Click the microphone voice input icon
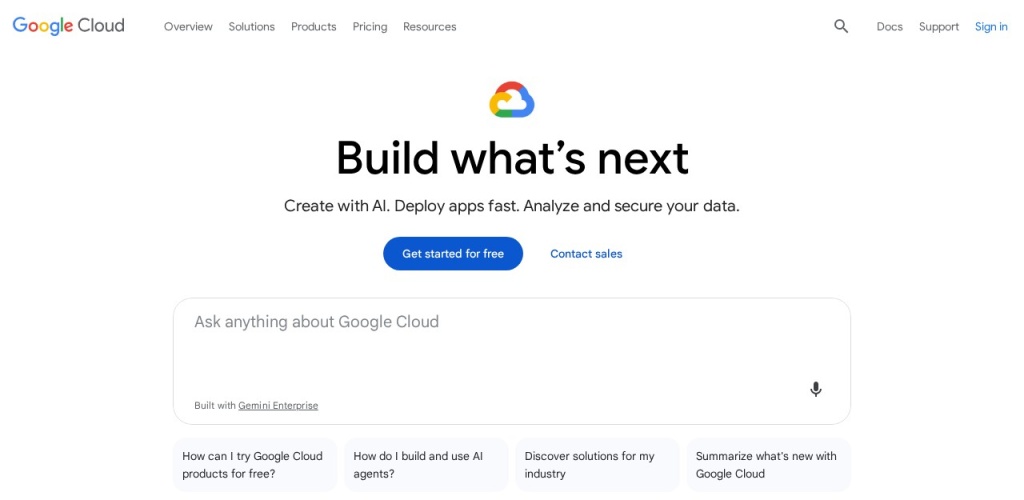The width and height of the screenshot is (1024, 500). point(816,389)
